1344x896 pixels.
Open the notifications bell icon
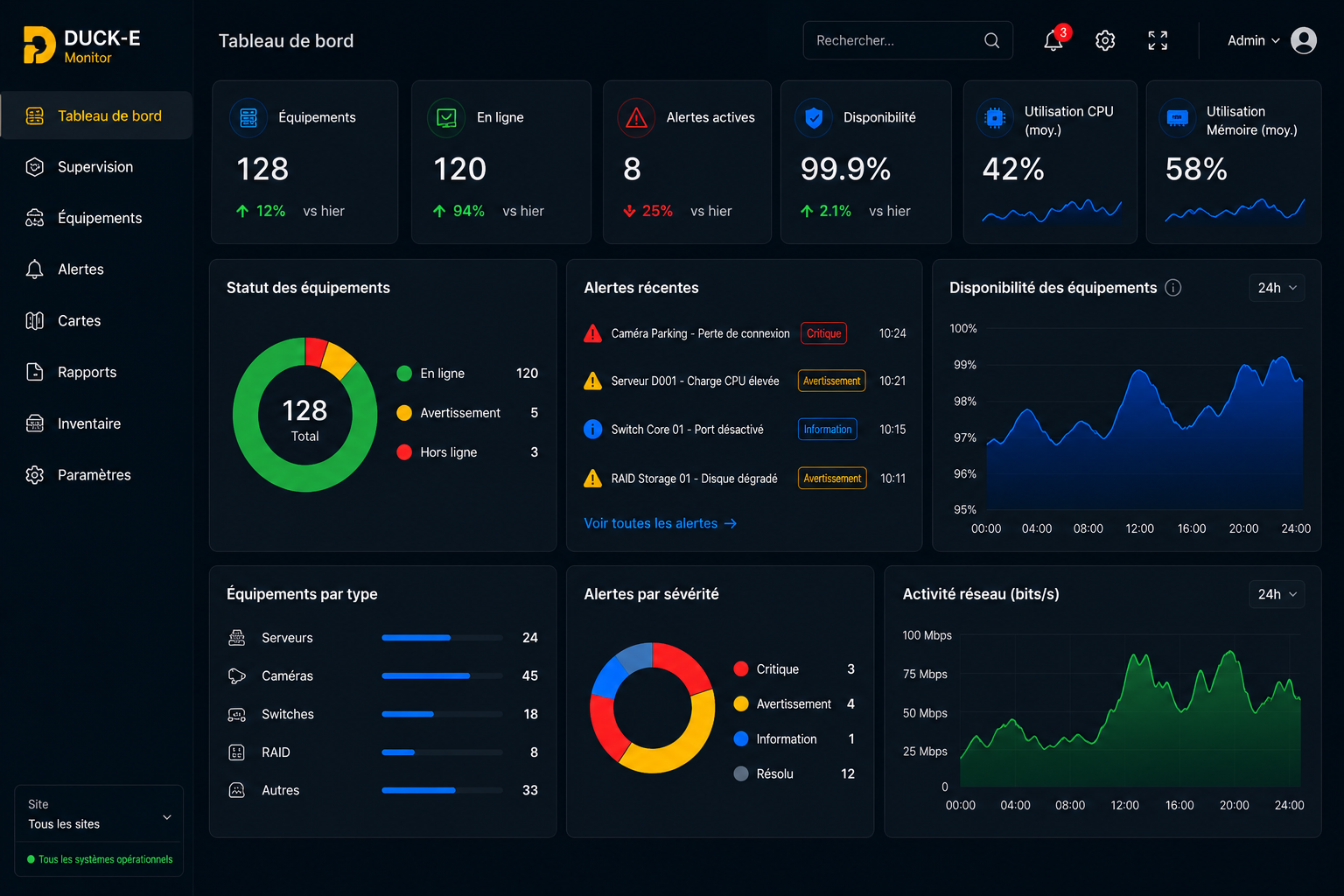pos(1053,40)
